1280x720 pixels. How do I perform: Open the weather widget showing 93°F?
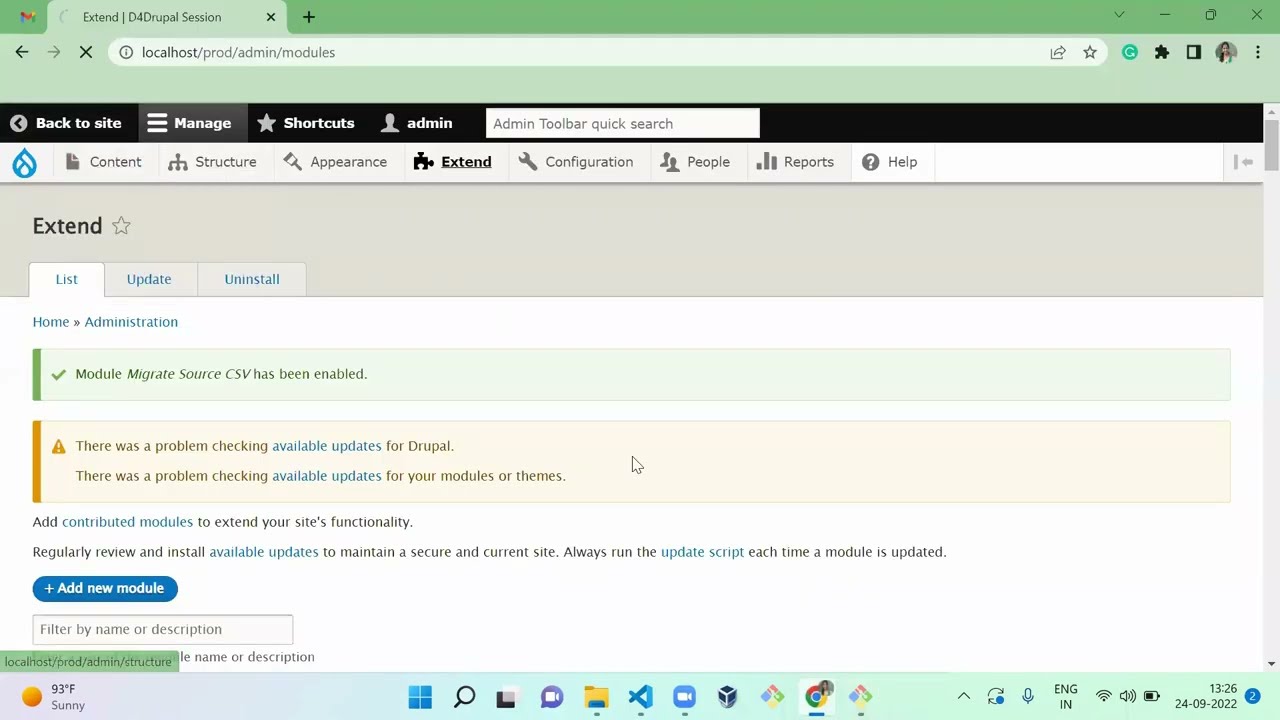coord(54,697)
